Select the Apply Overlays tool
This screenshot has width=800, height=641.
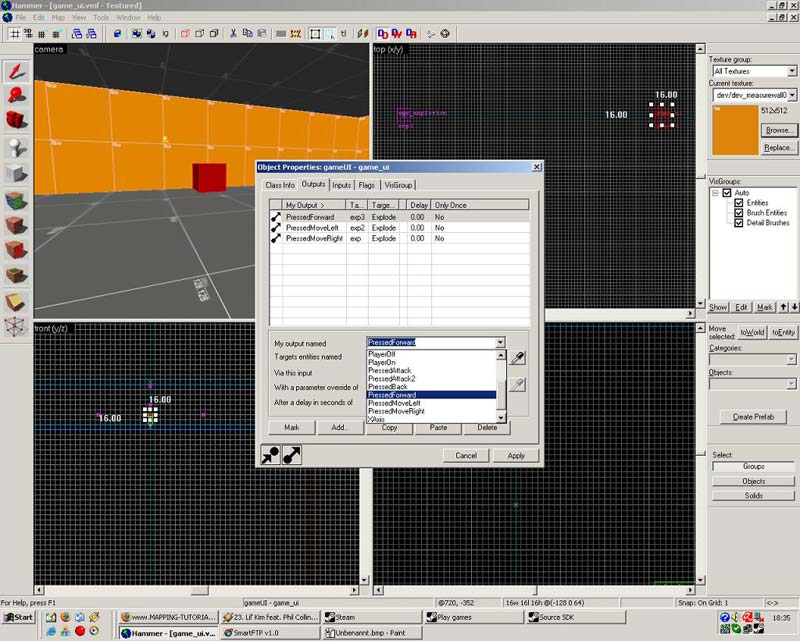tap(16, 276)
